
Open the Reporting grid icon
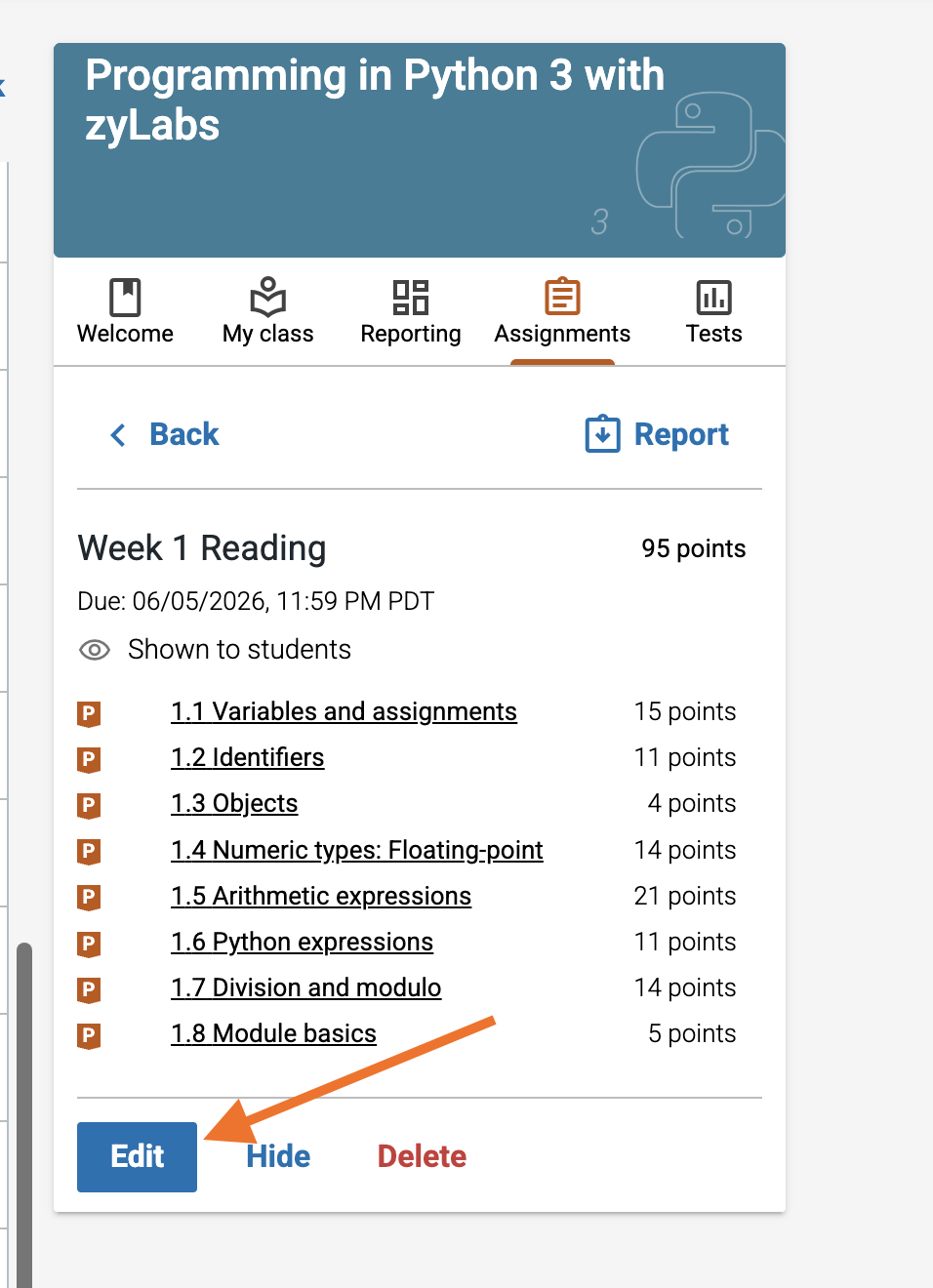[411, 298]
